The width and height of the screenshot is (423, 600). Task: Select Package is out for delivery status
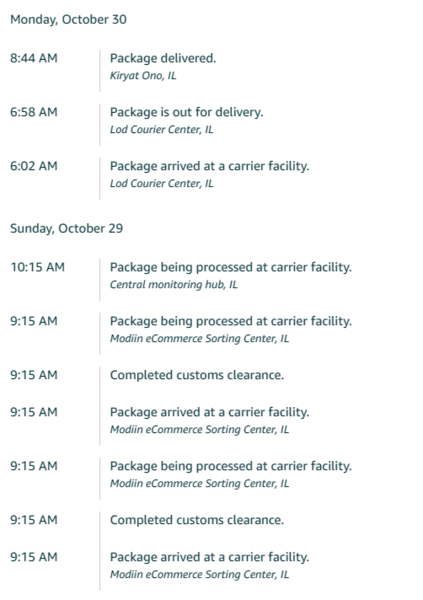tap(187, 112)
